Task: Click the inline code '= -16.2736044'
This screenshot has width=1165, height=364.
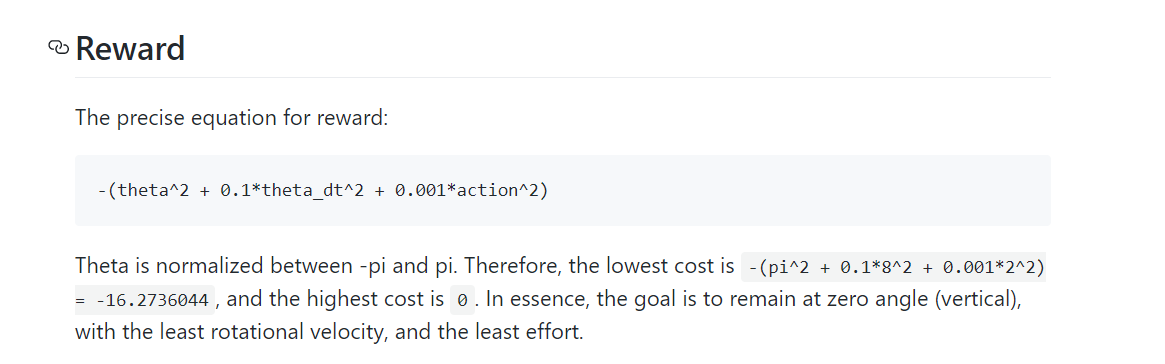Action: coord(145,300)
